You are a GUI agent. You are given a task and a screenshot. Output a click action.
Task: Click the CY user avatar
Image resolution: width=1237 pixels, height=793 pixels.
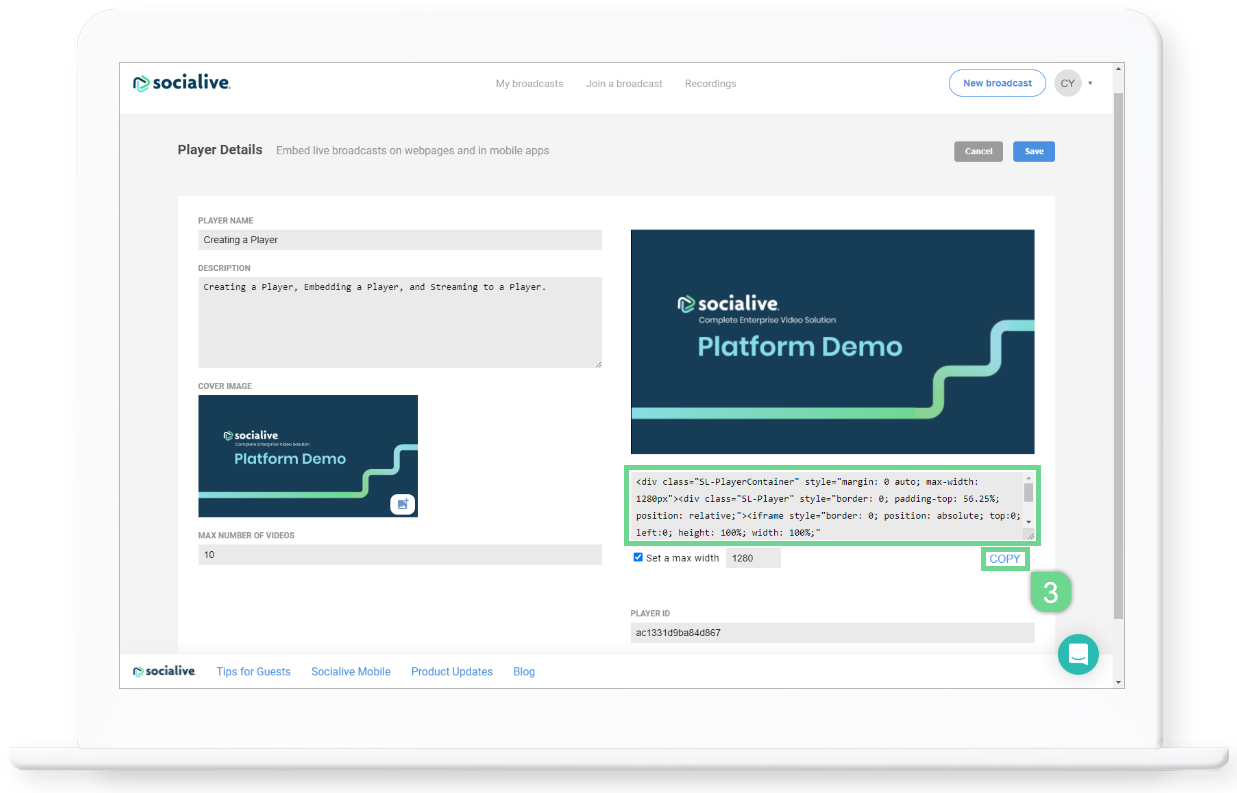1068,83
